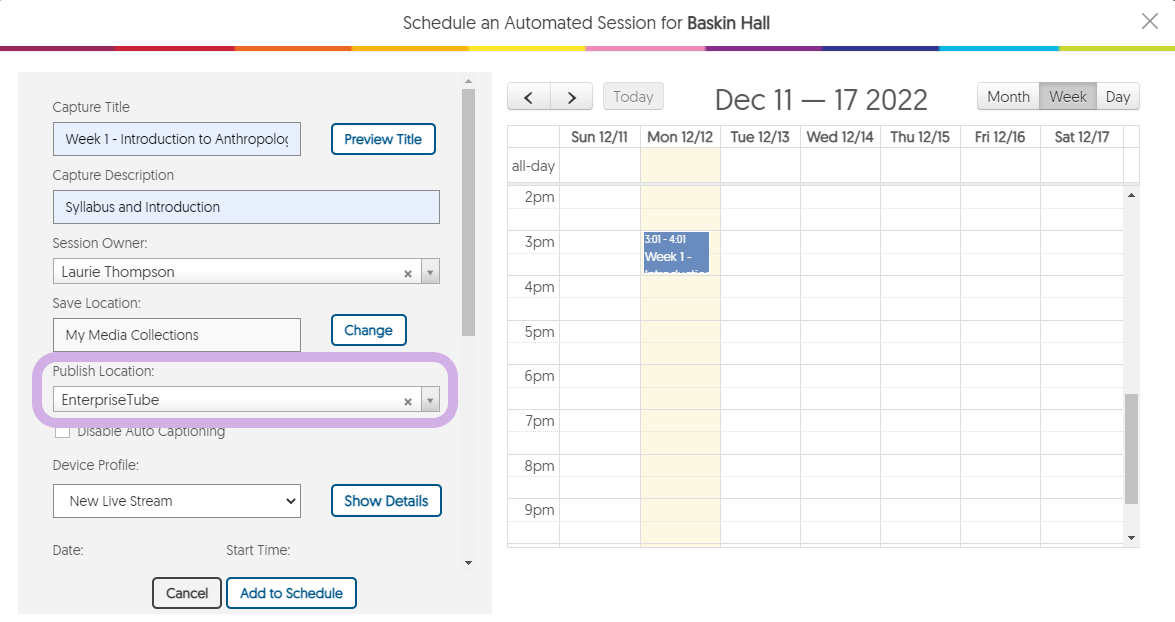Toggle Disable Auto Captioning checkbox
The image size is (1175, 622).
63,432
